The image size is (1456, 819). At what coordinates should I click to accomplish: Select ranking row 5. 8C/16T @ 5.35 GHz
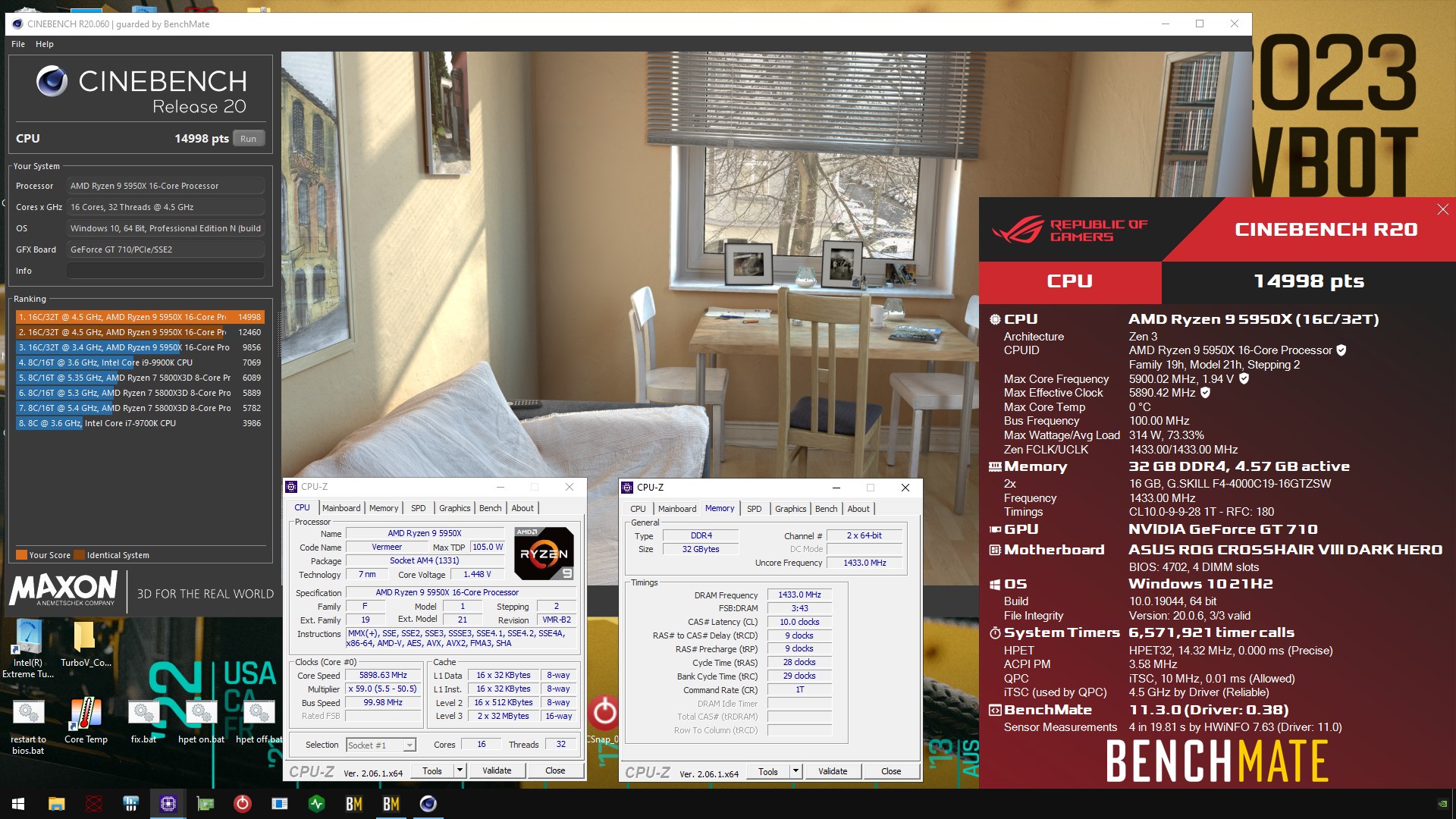click(x=140, y=378)
